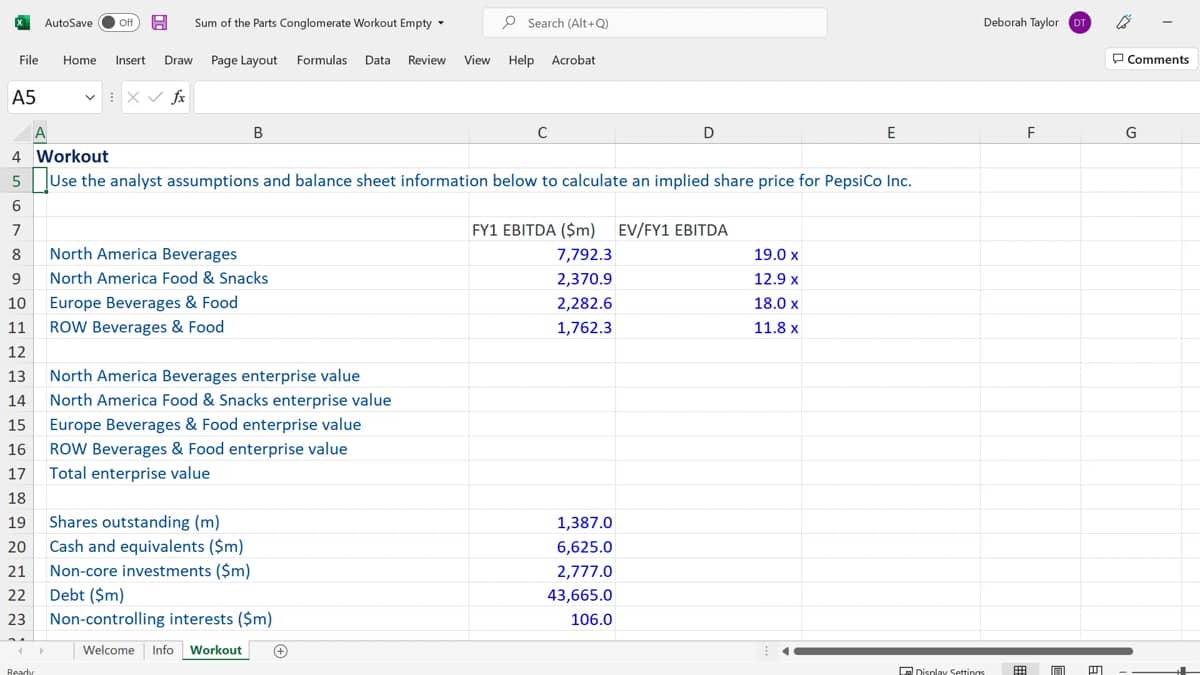This screenshot has width=1200, height=675.
Task: Click the Insert Function fx icon
Action: tap(177, 97)
